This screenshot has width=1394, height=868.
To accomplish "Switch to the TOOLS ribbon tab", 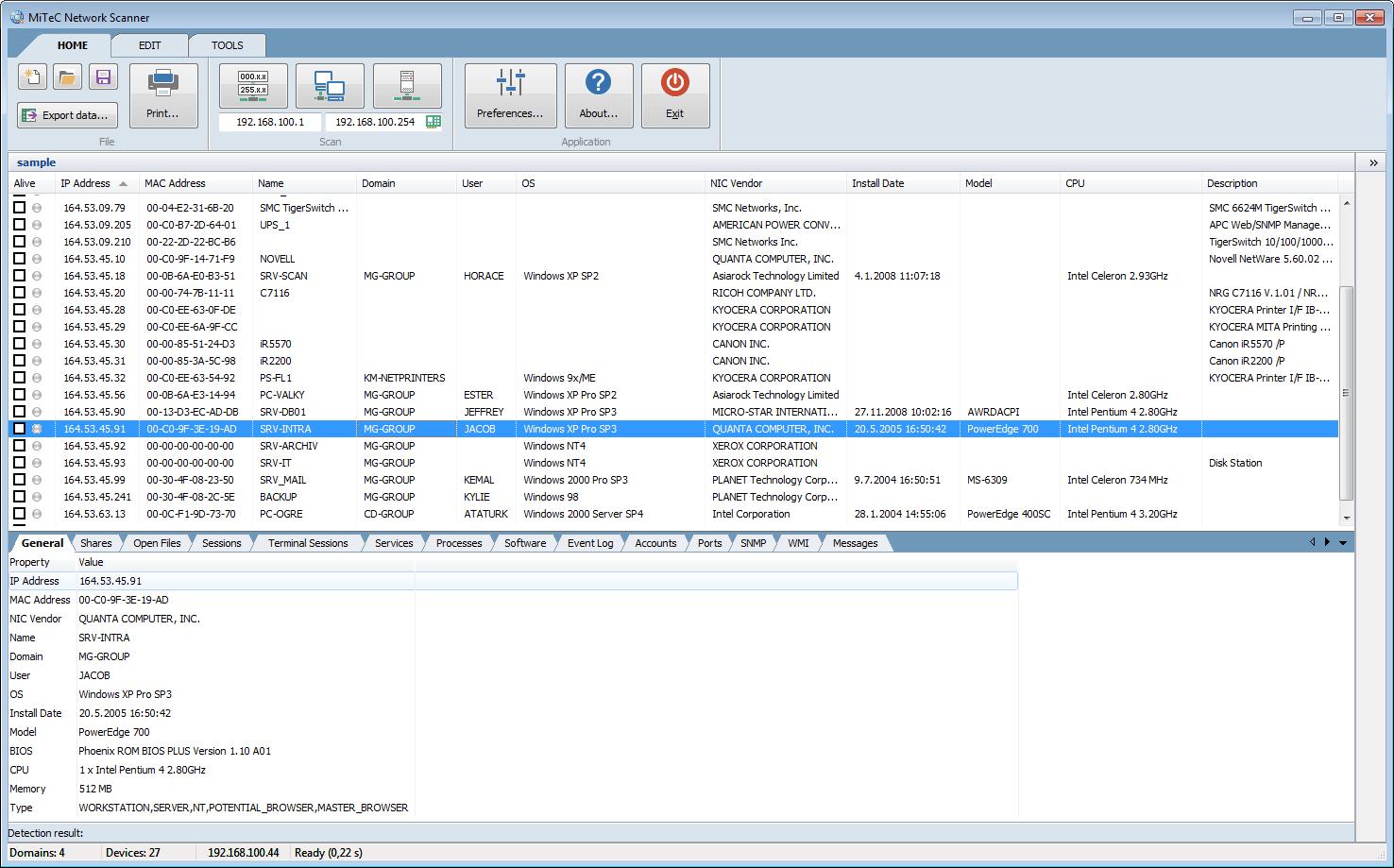I will point(227,45).
